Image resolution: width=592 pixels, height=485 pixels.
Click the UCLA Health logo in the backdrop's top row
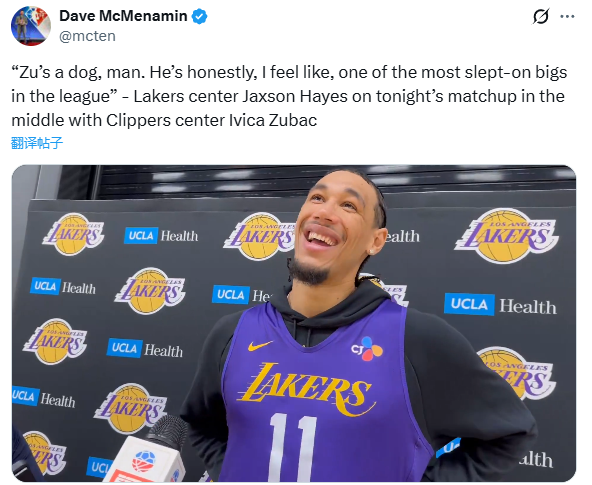click(x=161, y=236)
